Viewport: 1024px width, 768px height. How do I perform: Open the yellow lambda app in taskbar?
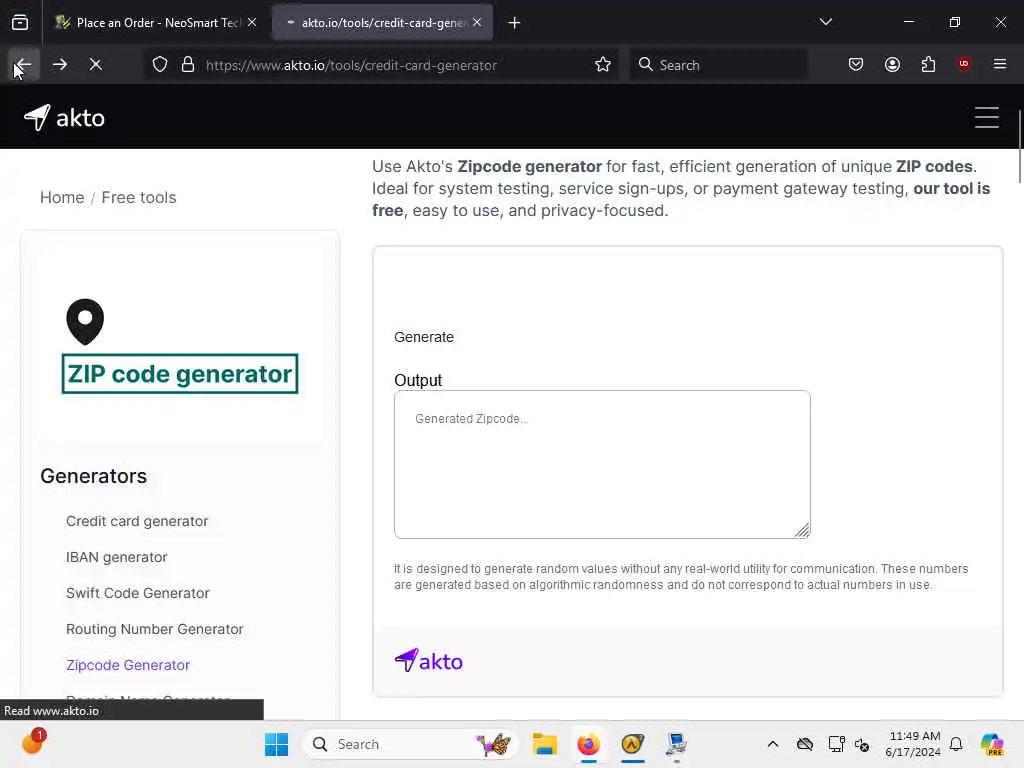point(632,744)
